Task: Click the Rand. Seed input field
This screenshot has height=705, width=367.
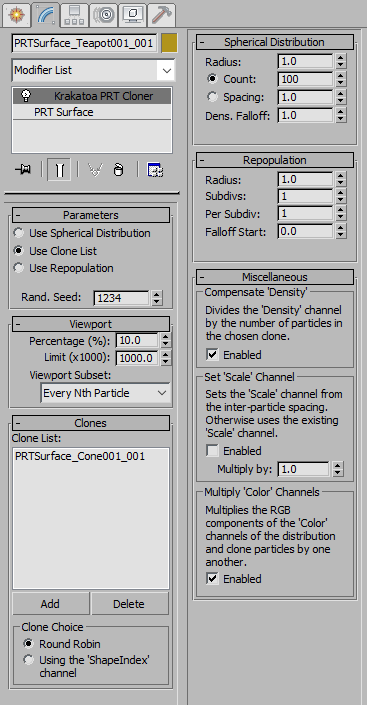Action: pos(121,298)
